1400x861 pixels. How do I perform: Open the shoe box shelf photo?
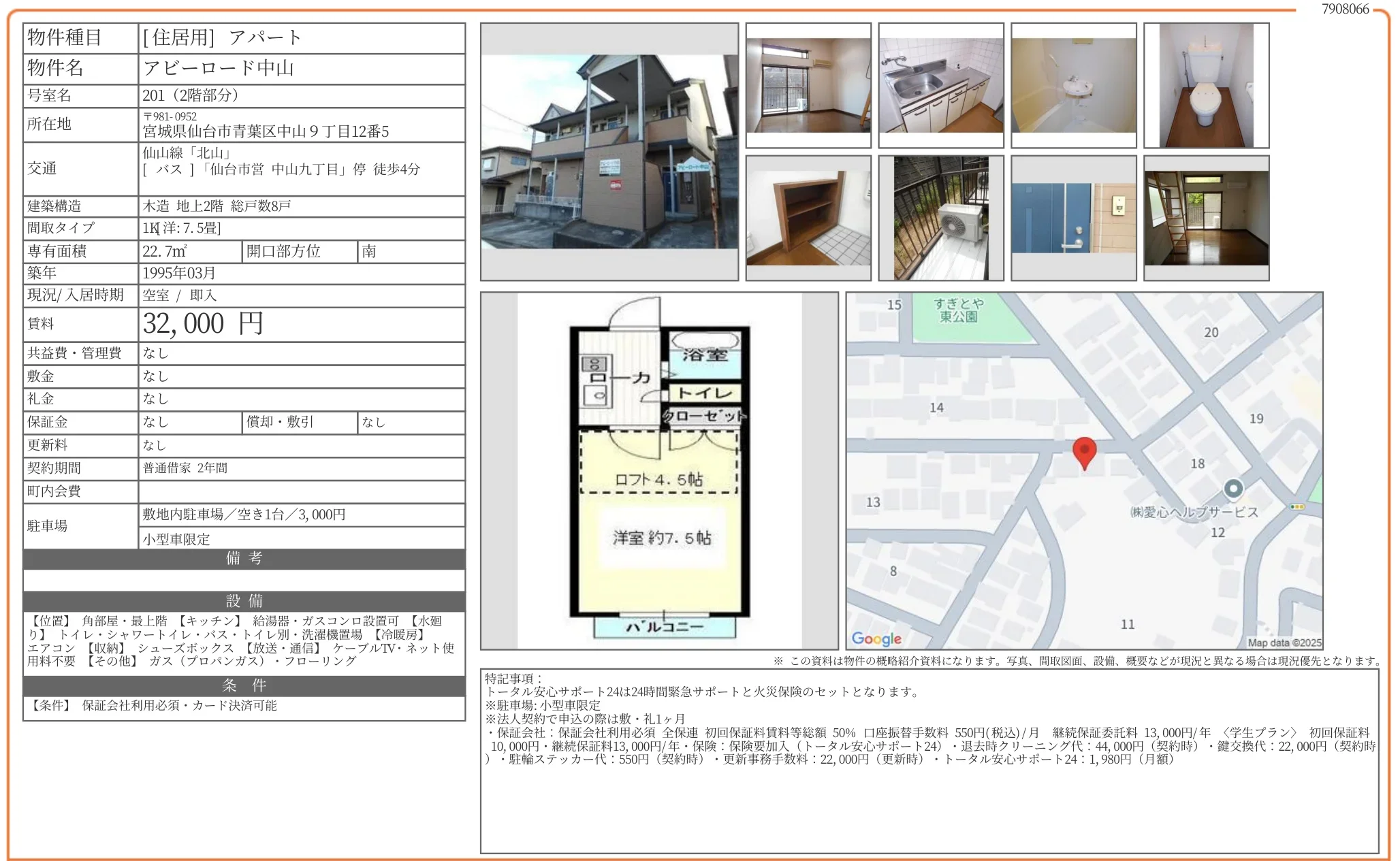tap(808, 218)
